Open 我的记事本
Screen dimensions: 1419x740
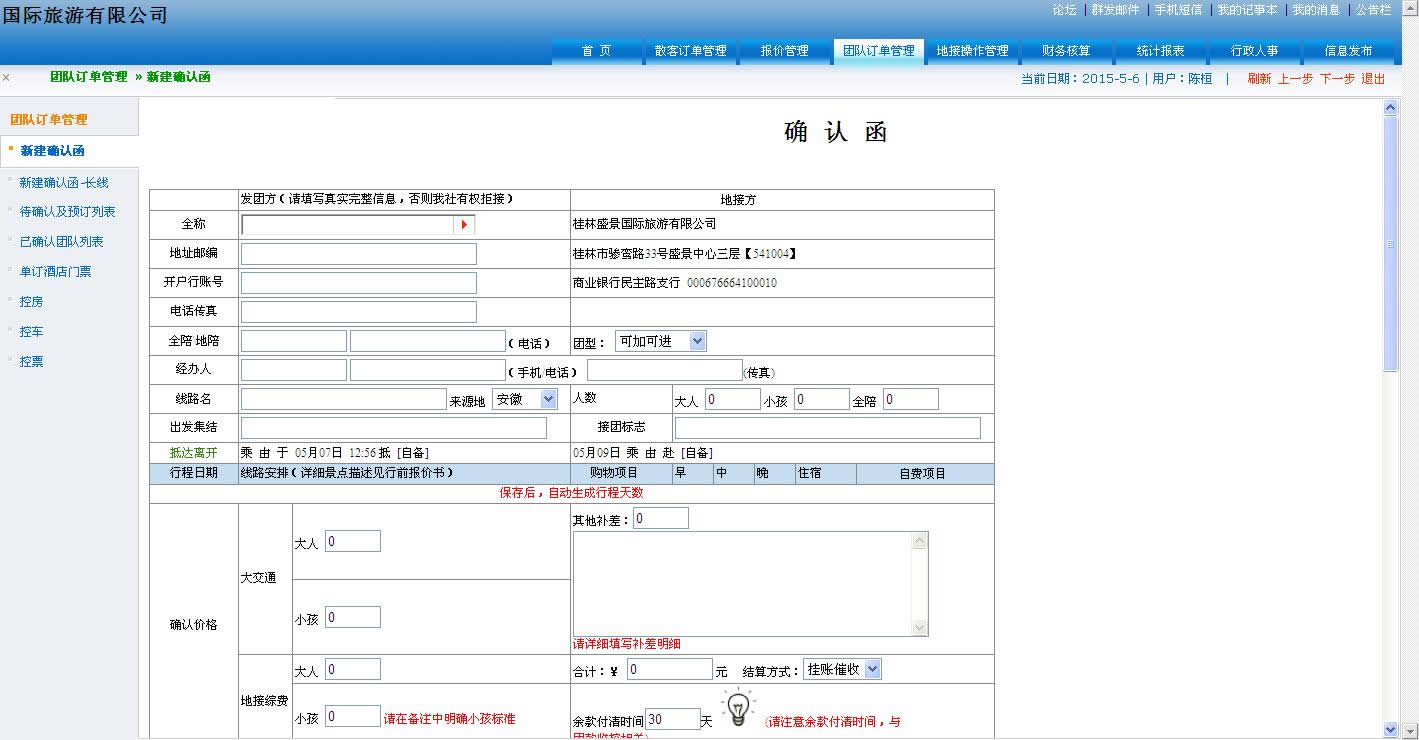click(1247, 10)
